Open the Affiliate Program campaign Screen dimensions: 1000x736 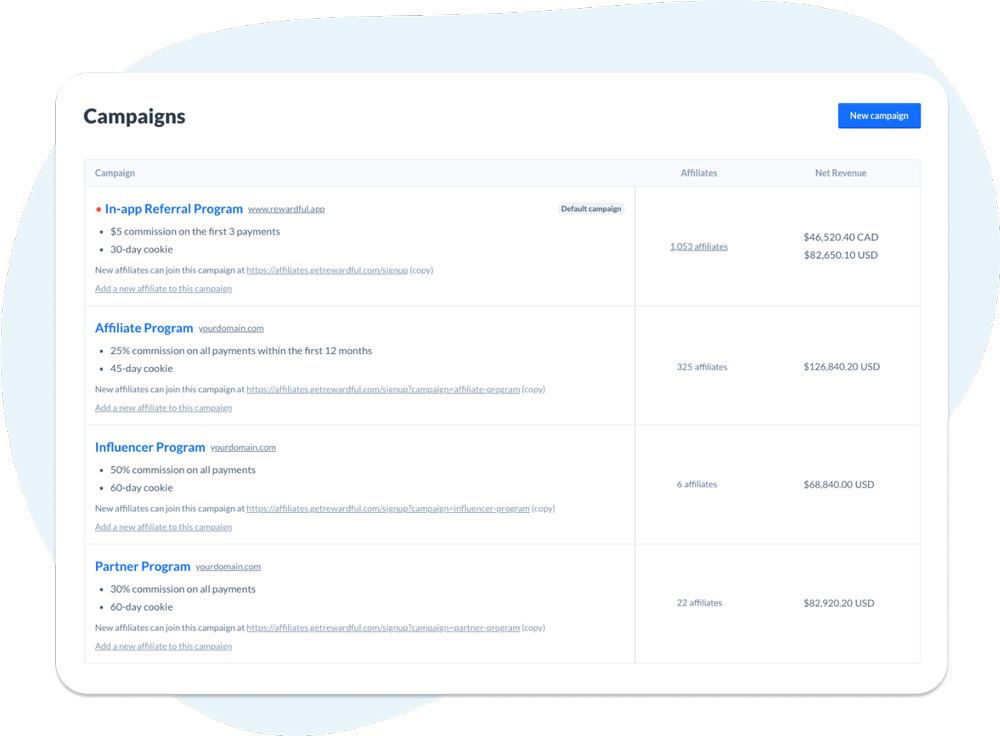144,328
